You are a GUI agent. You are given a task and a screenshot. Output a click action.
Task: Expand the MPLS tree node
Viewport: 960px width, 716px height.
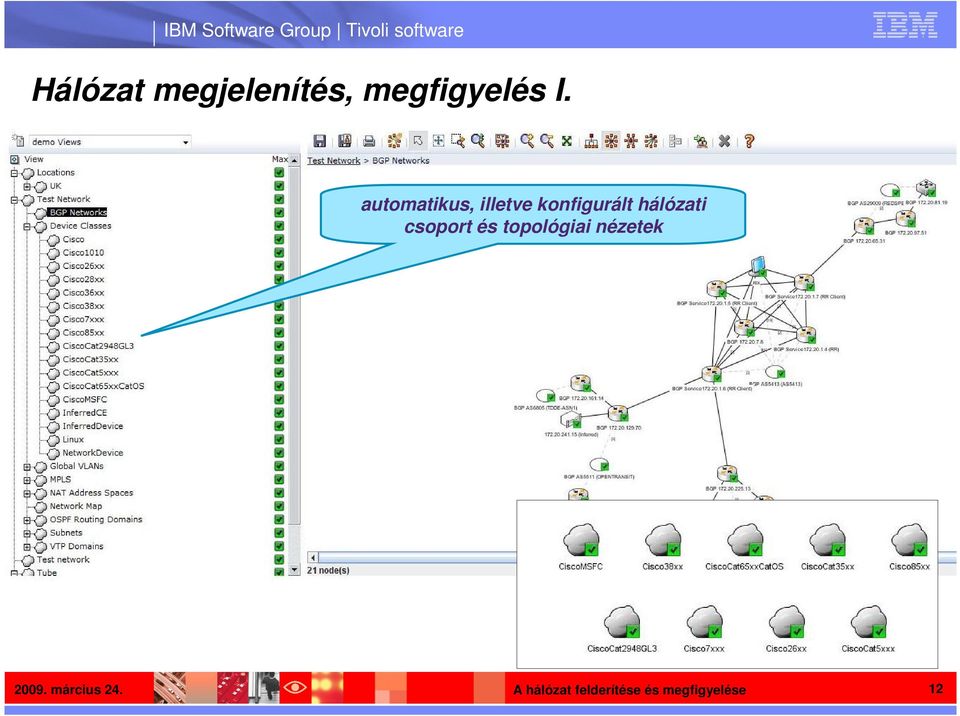click(x=27, y=480)
